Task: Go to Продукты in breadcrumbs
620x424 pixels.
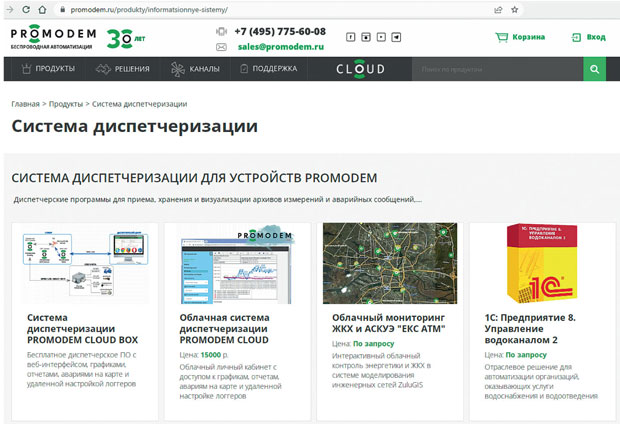Action: [x=66, y=104]
